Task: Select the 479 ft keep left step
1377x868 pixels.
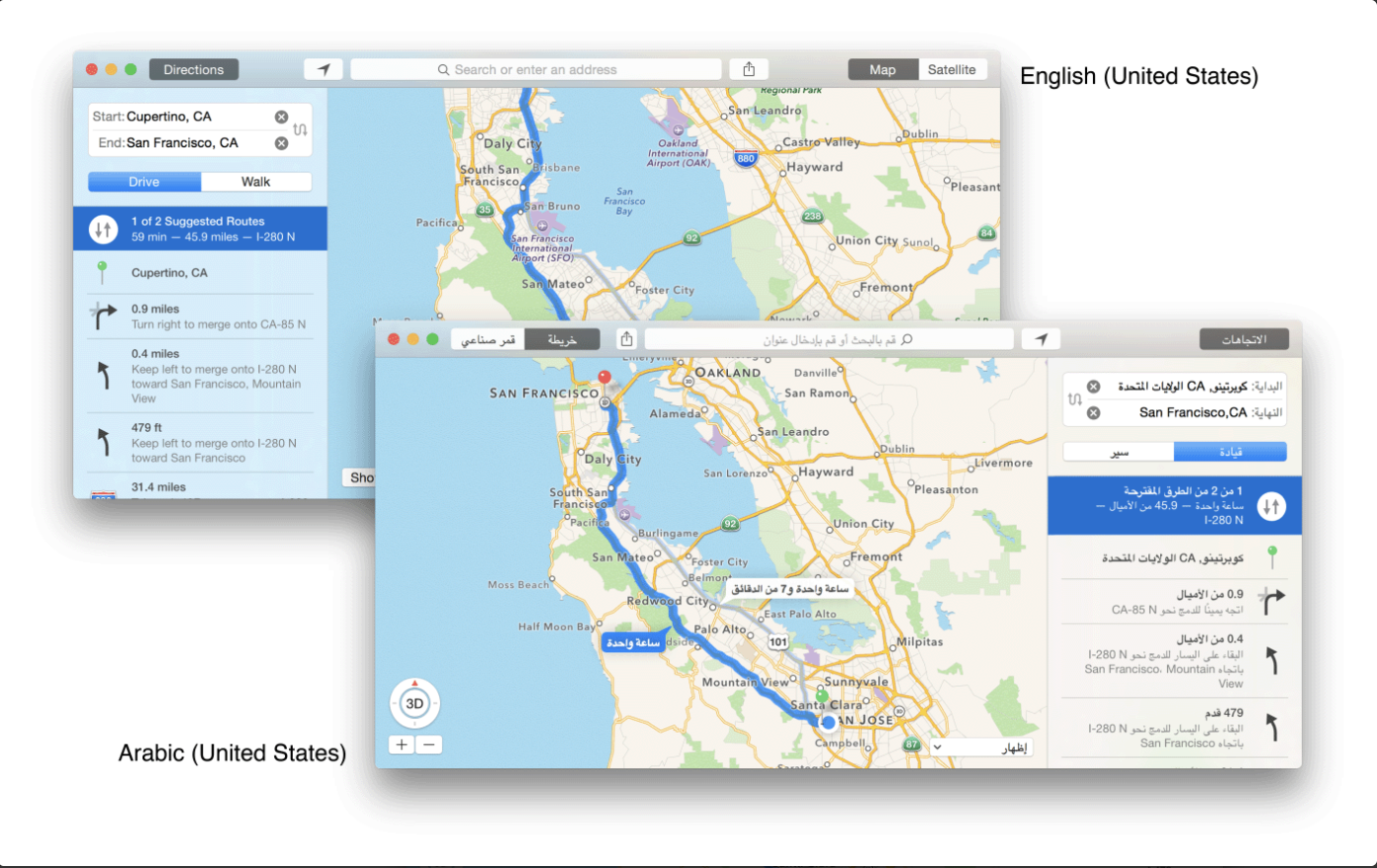Action: click(200, 443)
